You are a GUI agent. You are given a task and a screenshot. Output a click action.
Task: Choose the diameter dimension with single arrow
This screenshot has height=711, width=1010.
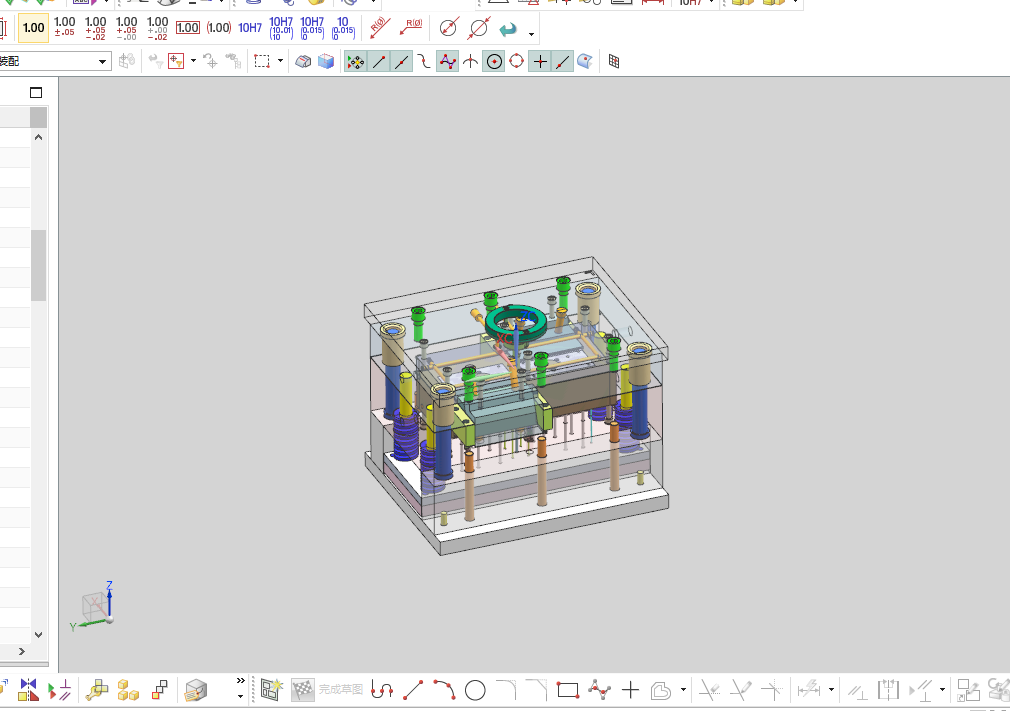point(448,28)
